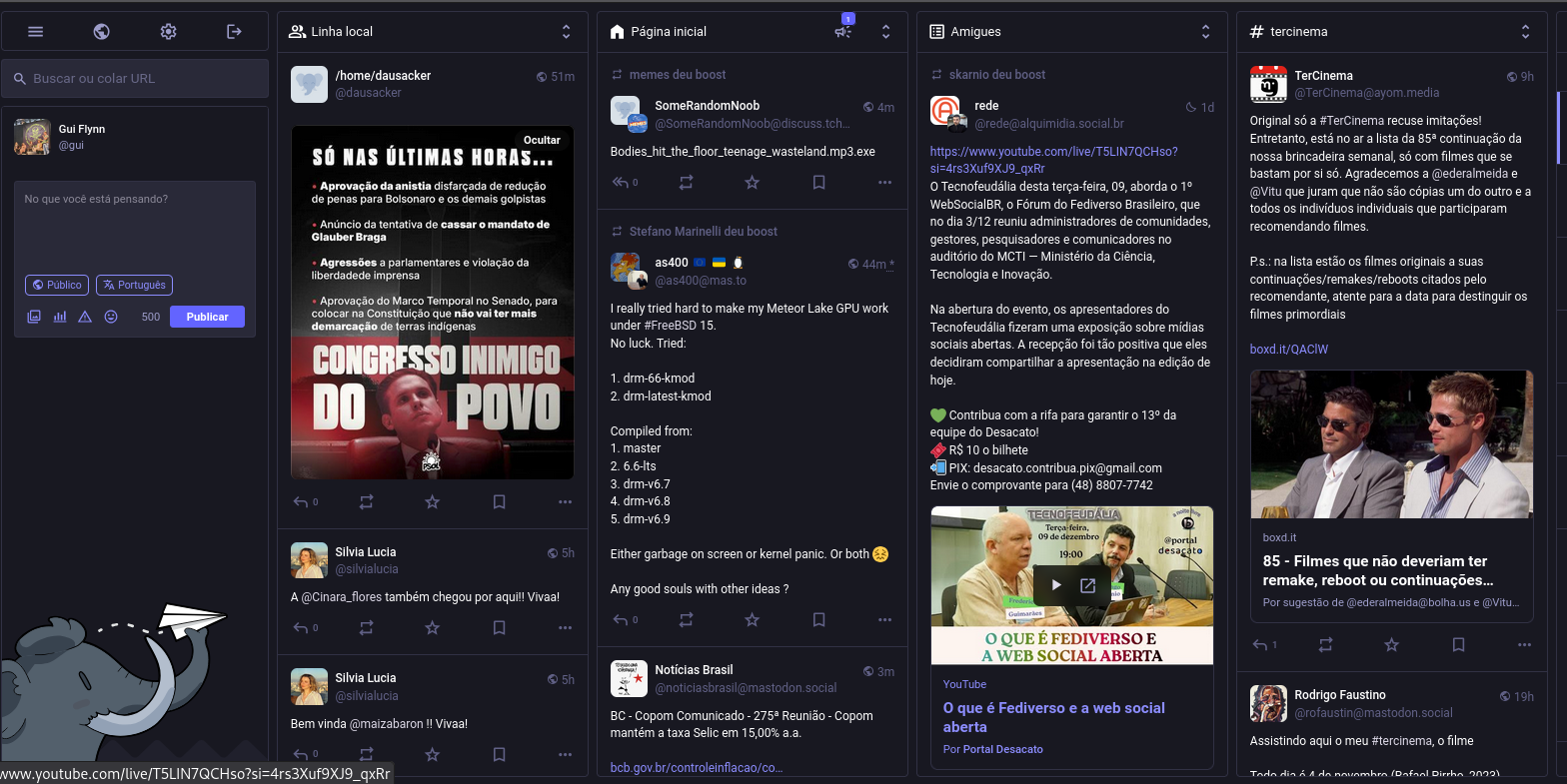Open the boxd.it/QAClW link
This screenshot has height=784, width=1567.
(x=1288, y=350)
